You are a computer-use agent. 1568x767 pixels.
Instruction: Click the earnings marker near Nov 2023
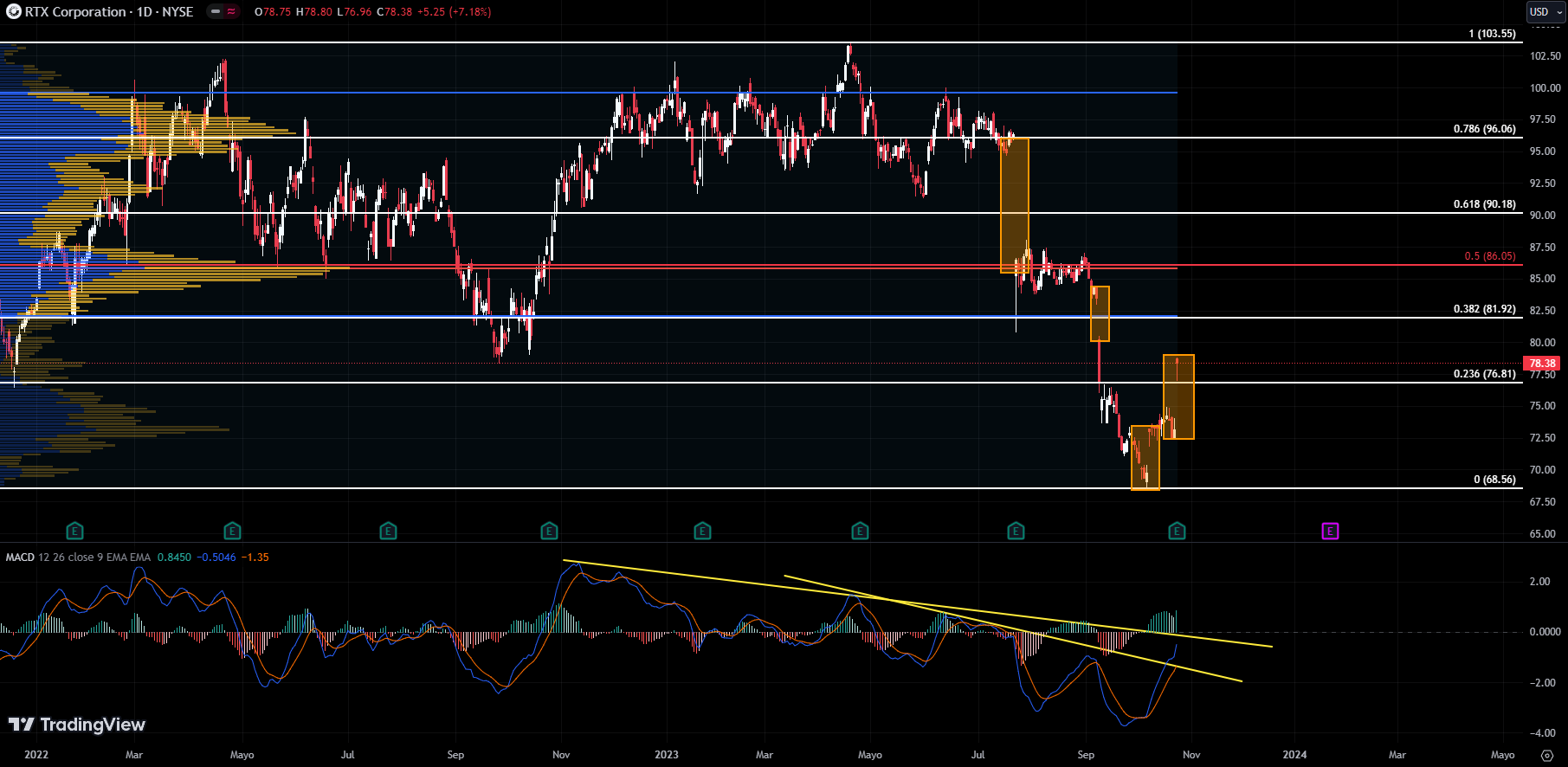pos(1177,531)
